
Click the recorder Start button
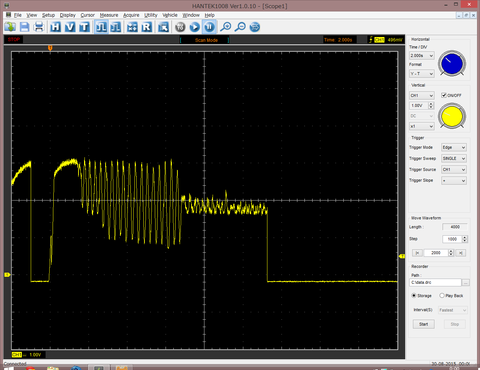pyautogui.click(x=423, y=324)
